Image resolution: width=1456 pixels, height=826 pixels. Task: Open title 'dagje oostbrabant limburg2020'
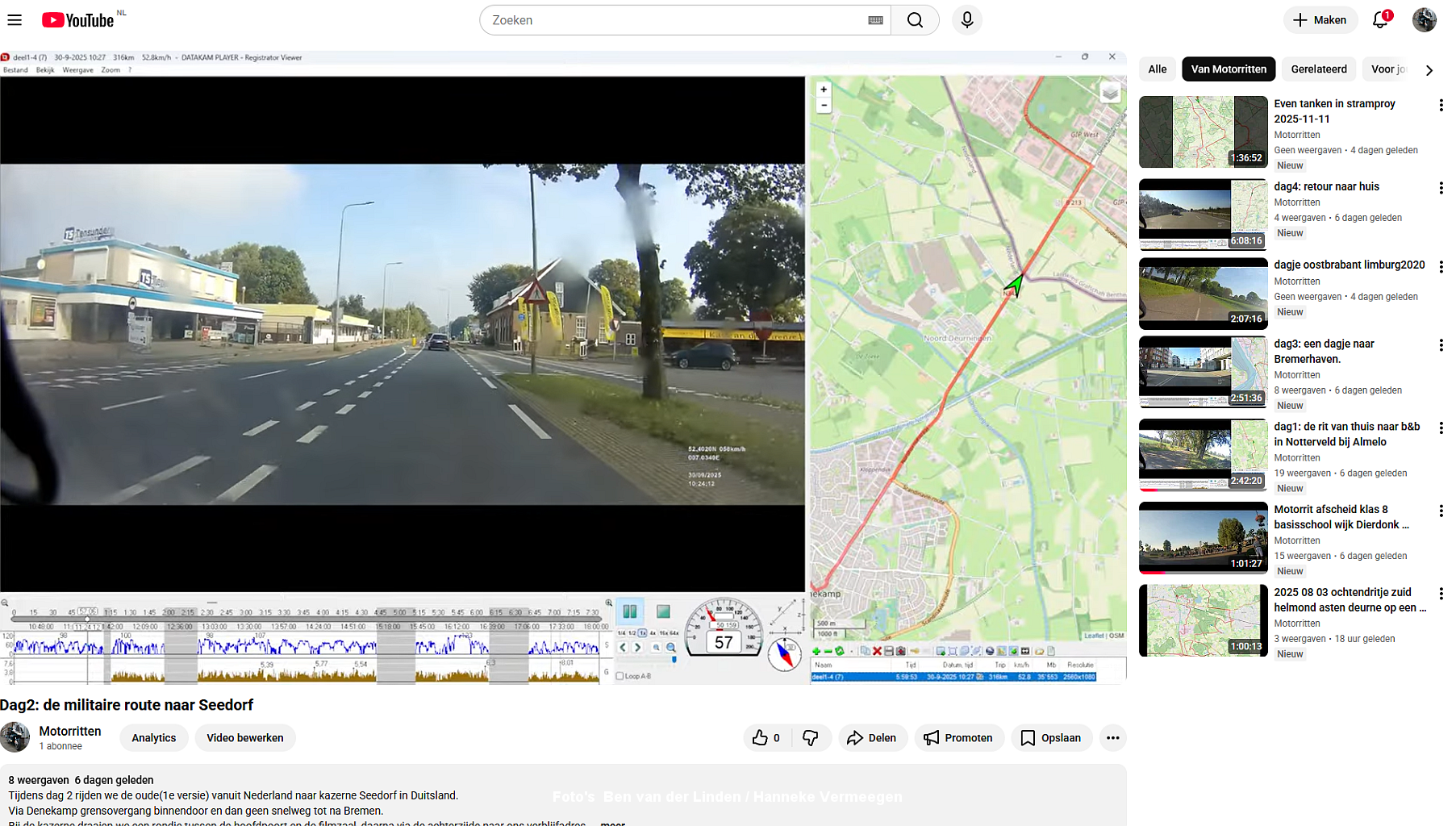(1350, 265)
